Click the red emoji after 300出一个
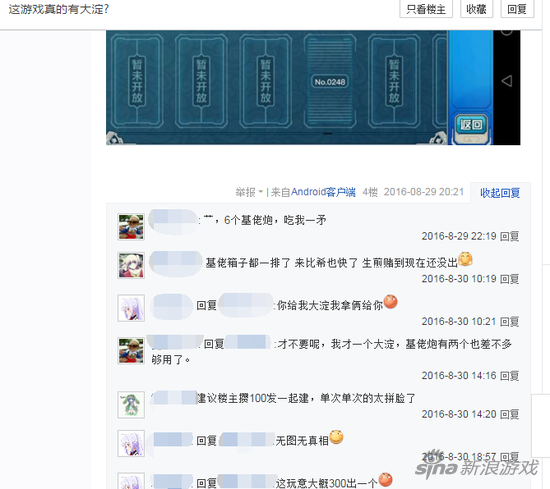 point(385,480)
